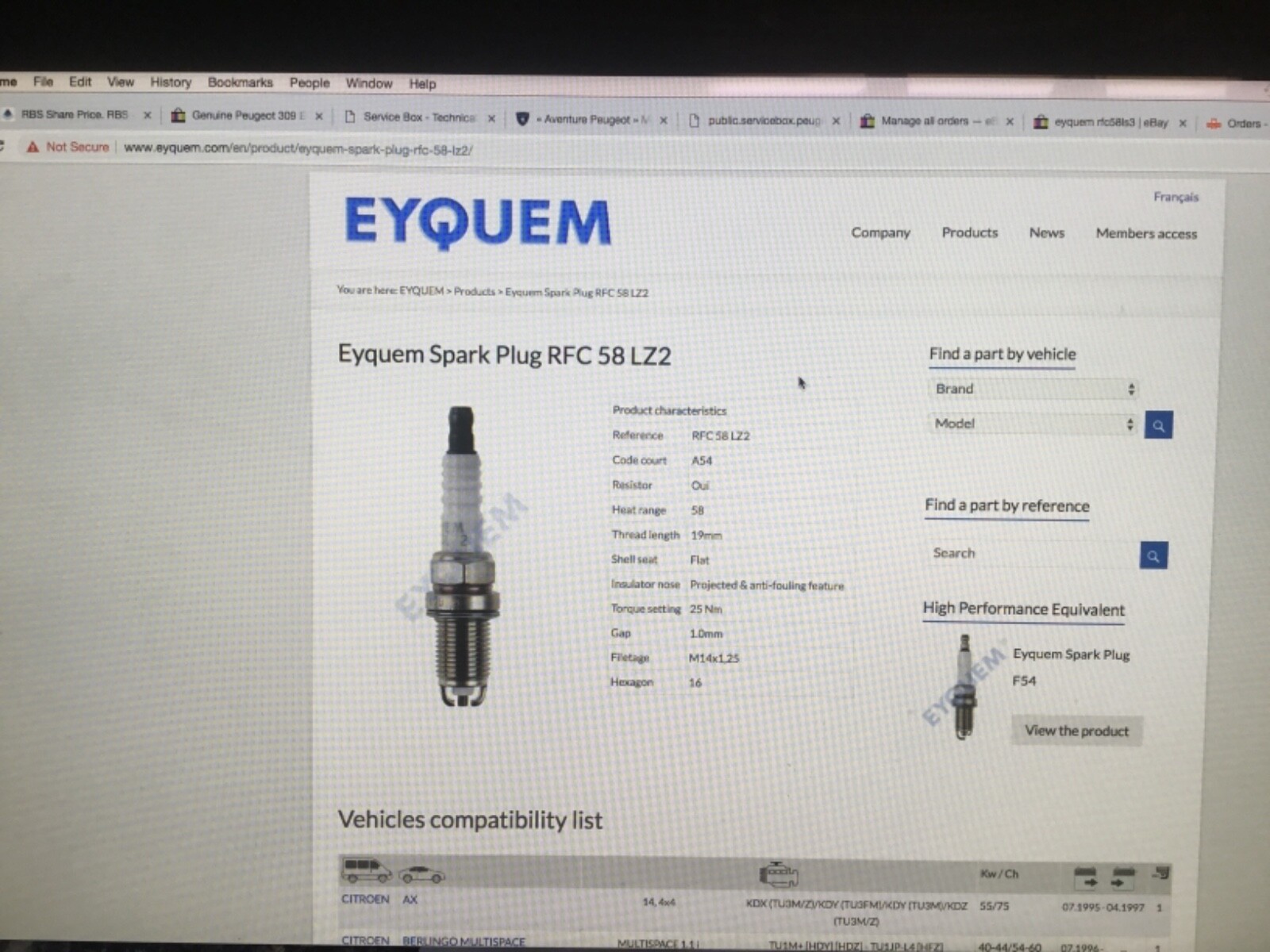Click the van icon in compatibility header
This screenshot has height=952, width=1270.
tap(366, 870)
